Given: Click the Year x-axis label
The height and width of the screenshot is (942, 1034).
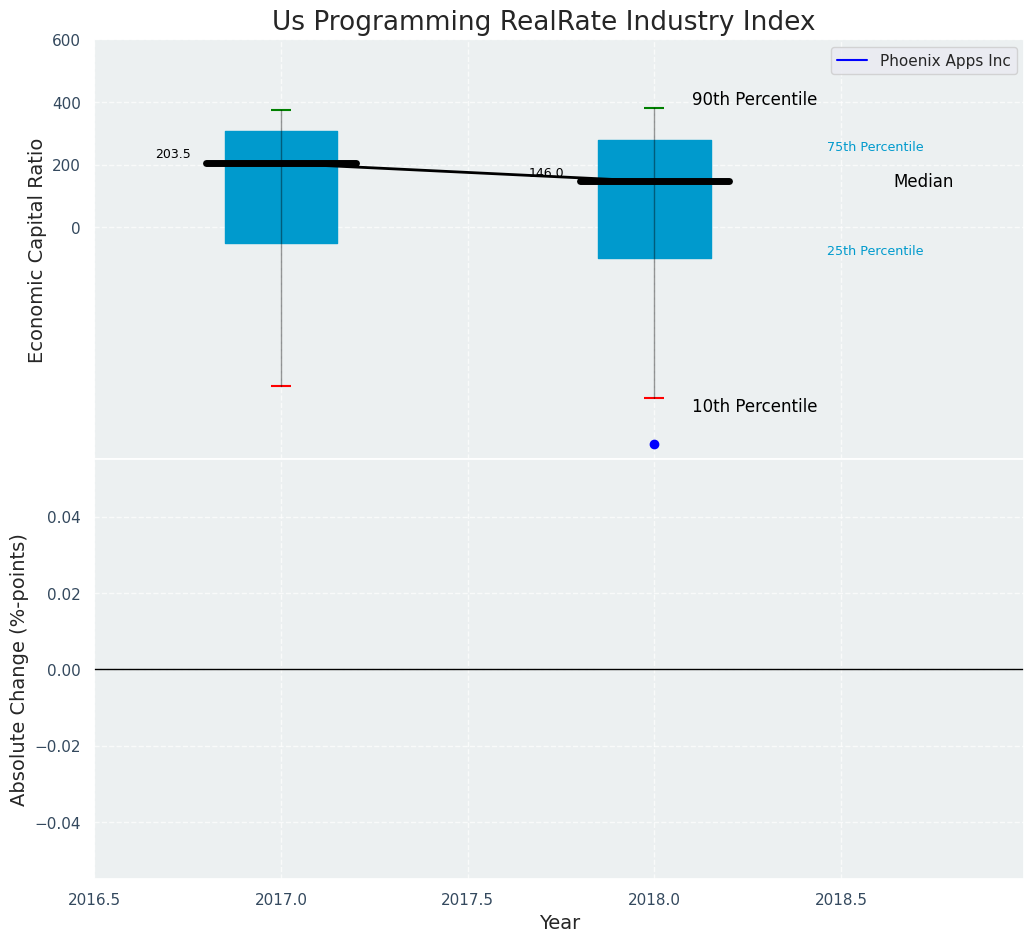Looking at the screenshot, I should point(559,922).
